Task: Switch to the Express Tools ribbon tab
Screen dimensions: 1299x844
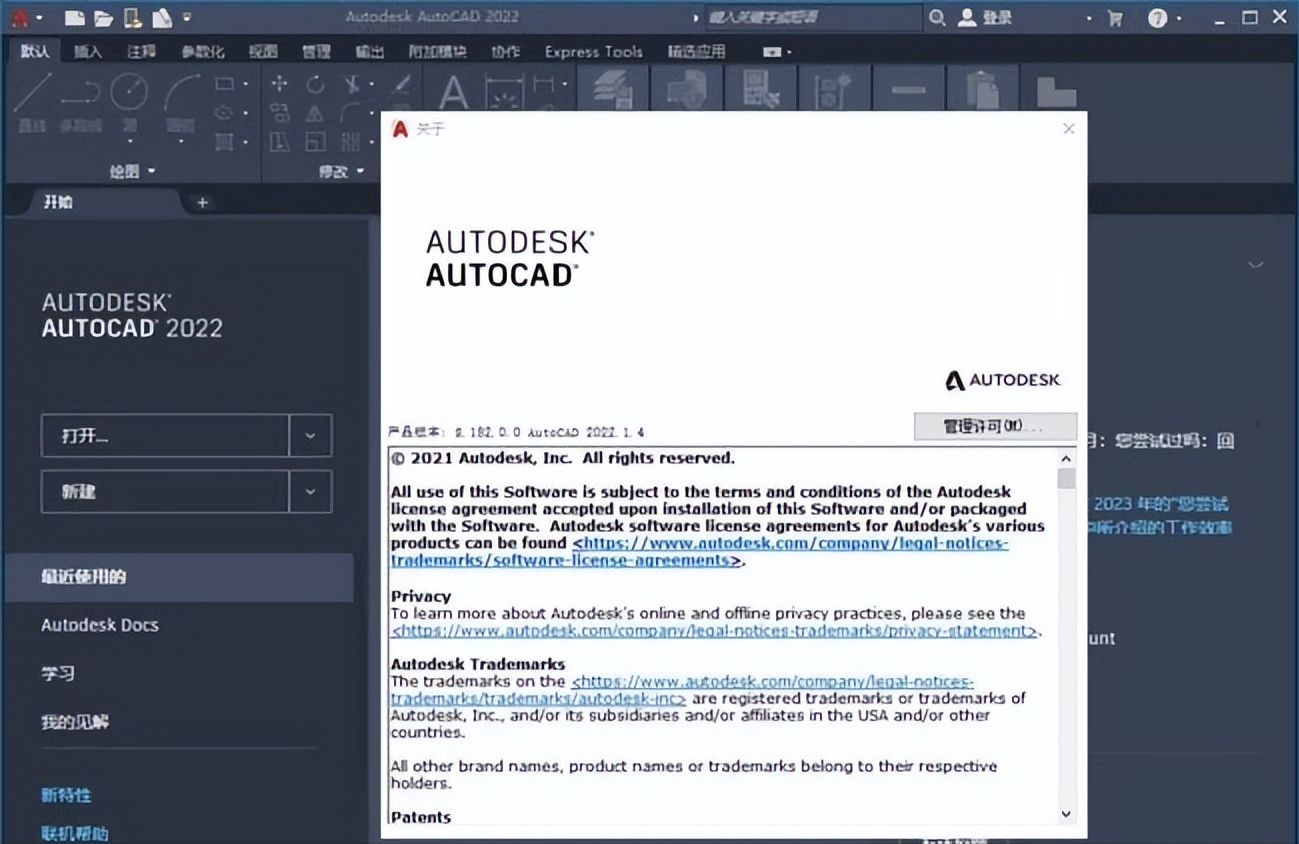Action: click(x=592, y=51)
